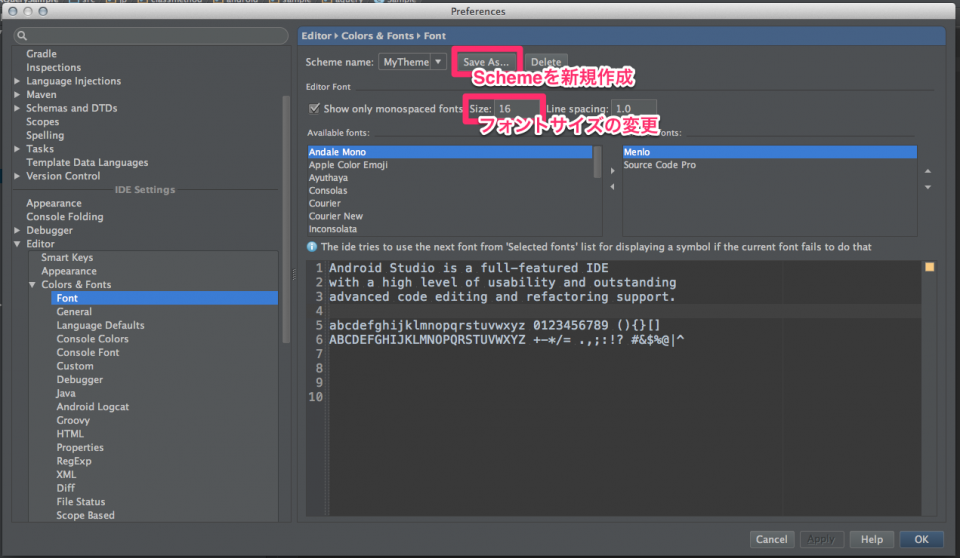Click the Available fonts list scrollbar
Screen dimensions: 960x558
coord(598,162)
